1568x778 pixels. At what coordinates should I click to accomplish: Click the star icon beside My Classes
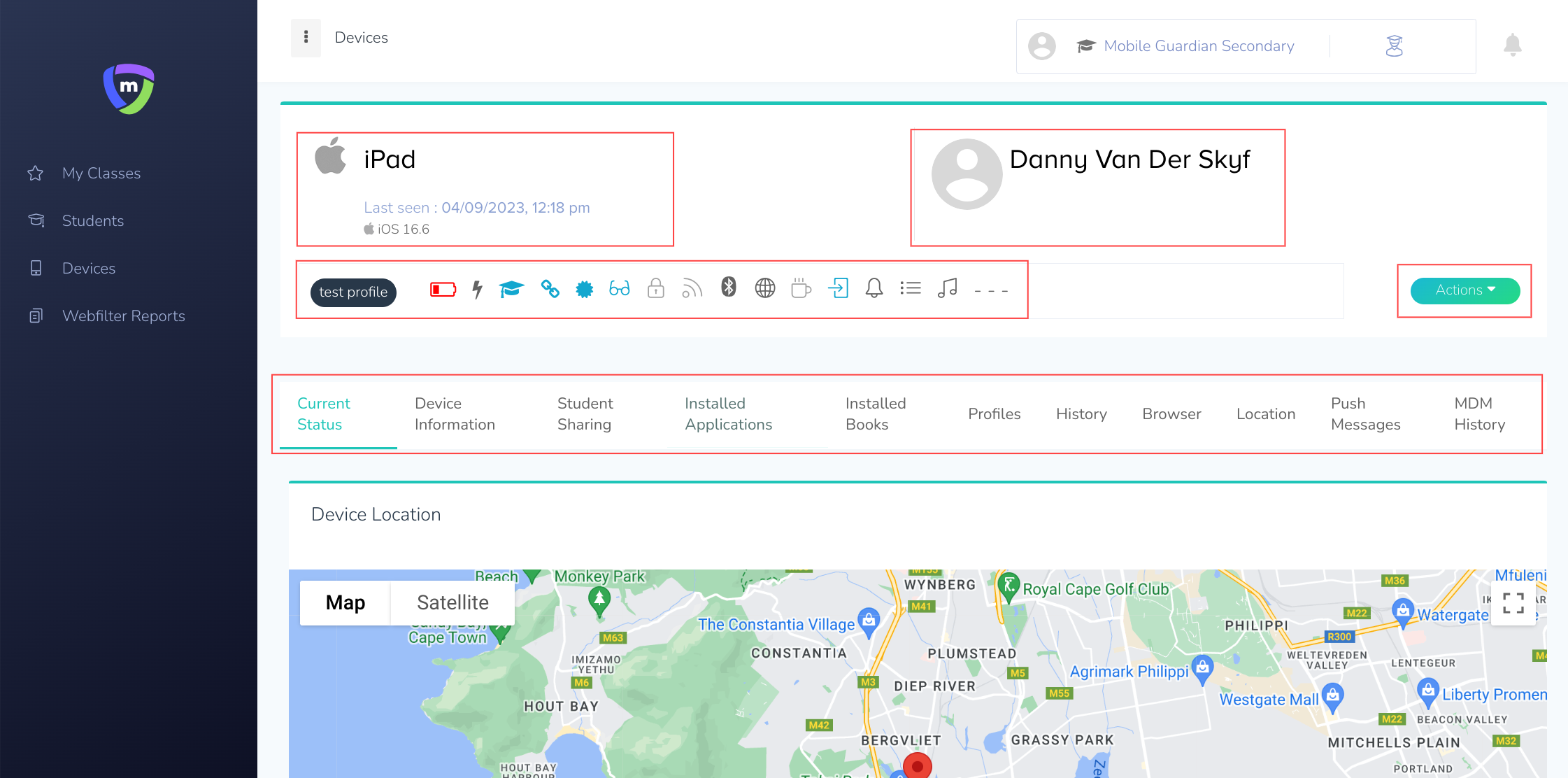(x=36, y=173)
